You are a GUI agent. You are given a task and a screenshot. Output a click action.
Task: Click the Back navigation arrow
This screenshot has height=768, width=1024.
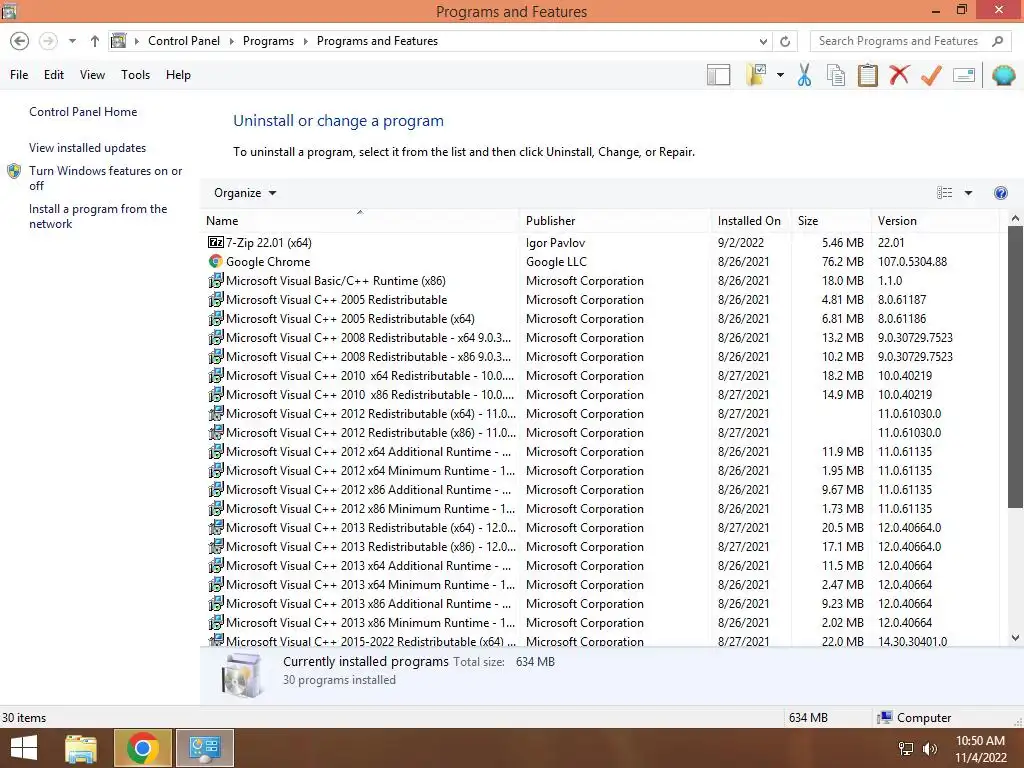pos(20,41)
